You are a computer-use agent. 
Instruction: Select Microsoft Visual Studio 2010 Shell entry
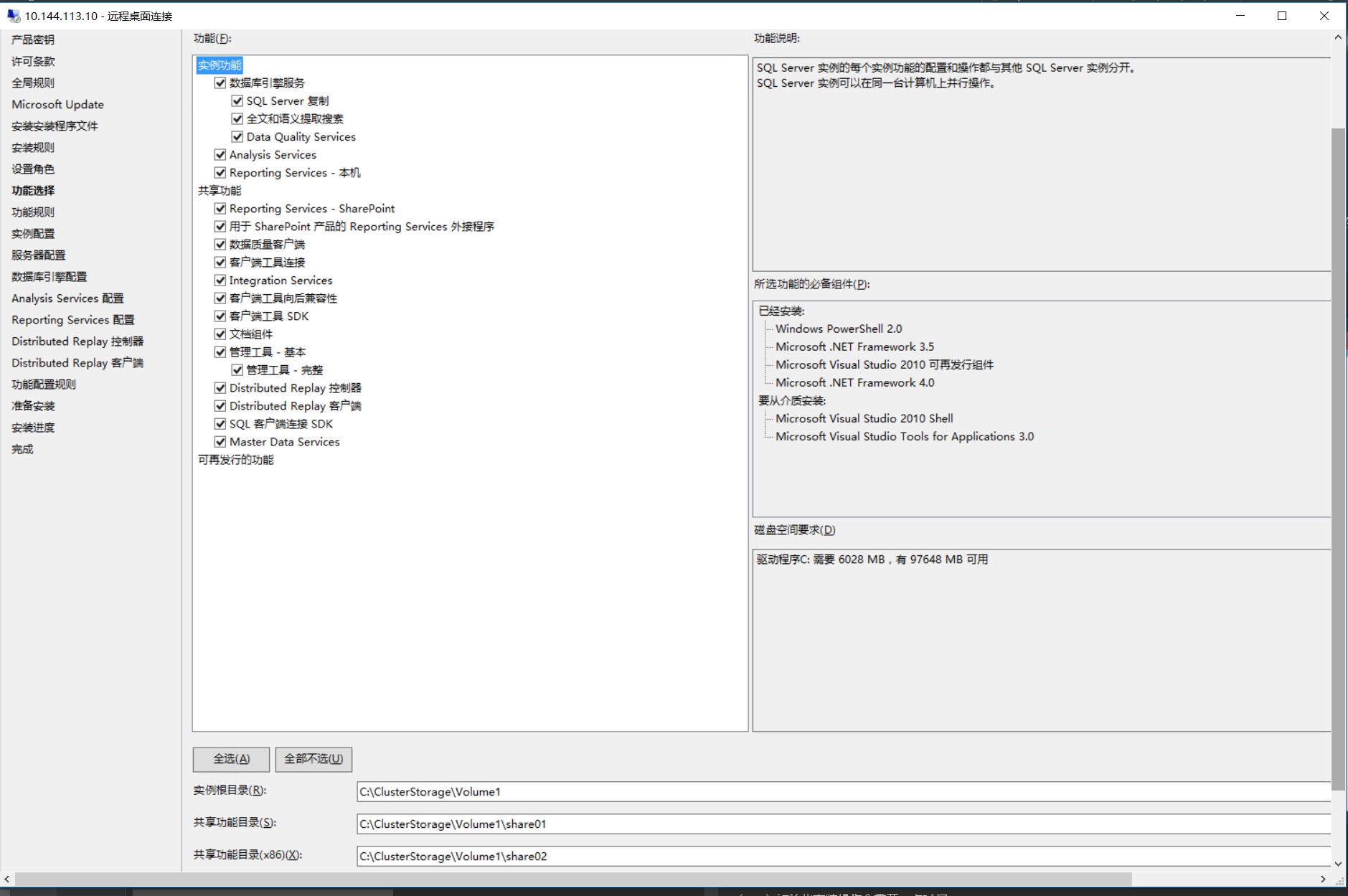[864, 419]
